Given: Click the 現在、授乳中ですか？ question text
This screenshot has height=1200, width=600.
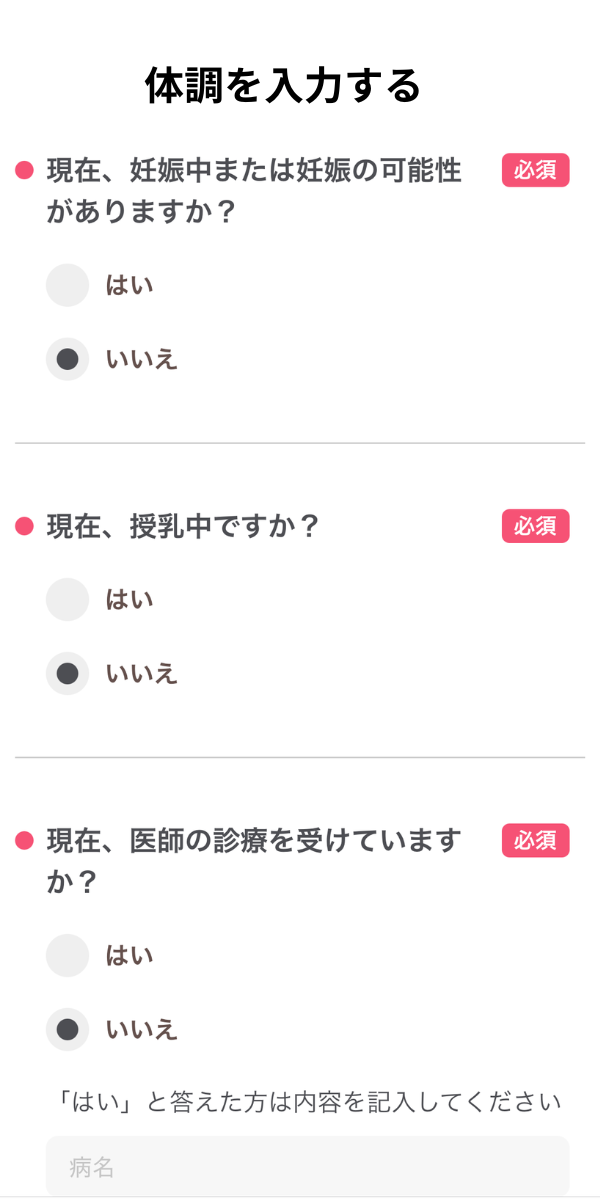Looking at the screenshot, I should [182, 527].
